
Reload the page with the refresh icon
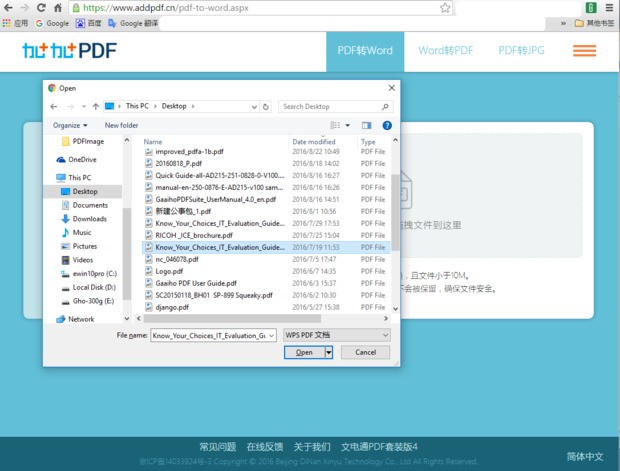[x=41, y=8]
